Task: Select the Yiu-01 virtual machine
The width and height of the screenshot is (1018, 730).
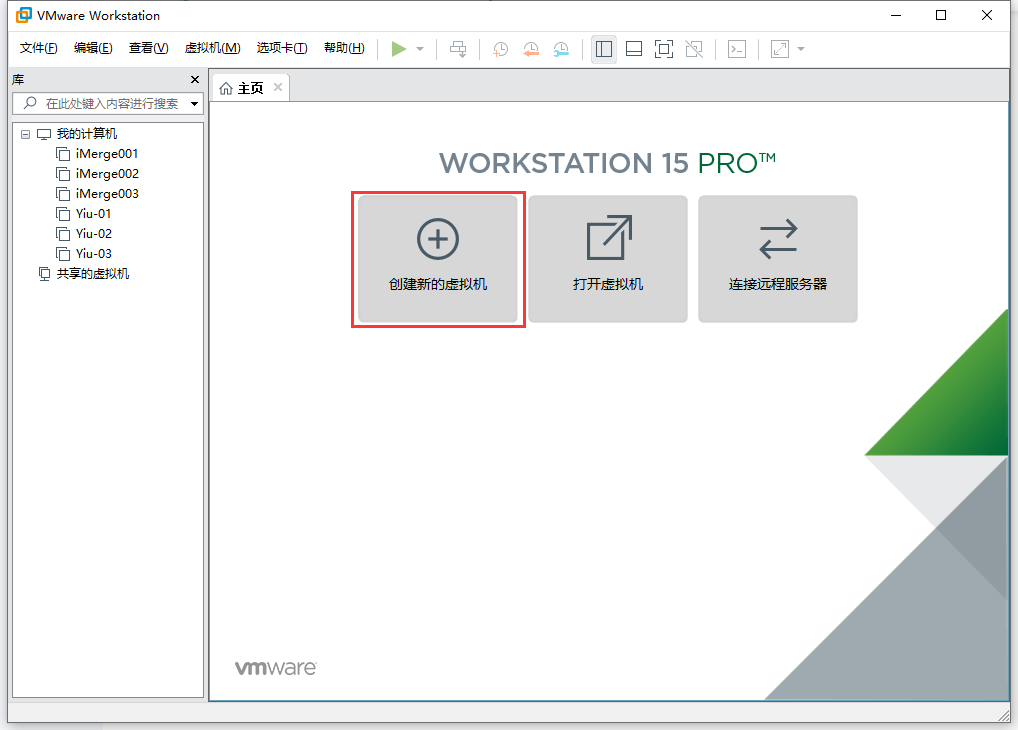Action: pos(93,214)
